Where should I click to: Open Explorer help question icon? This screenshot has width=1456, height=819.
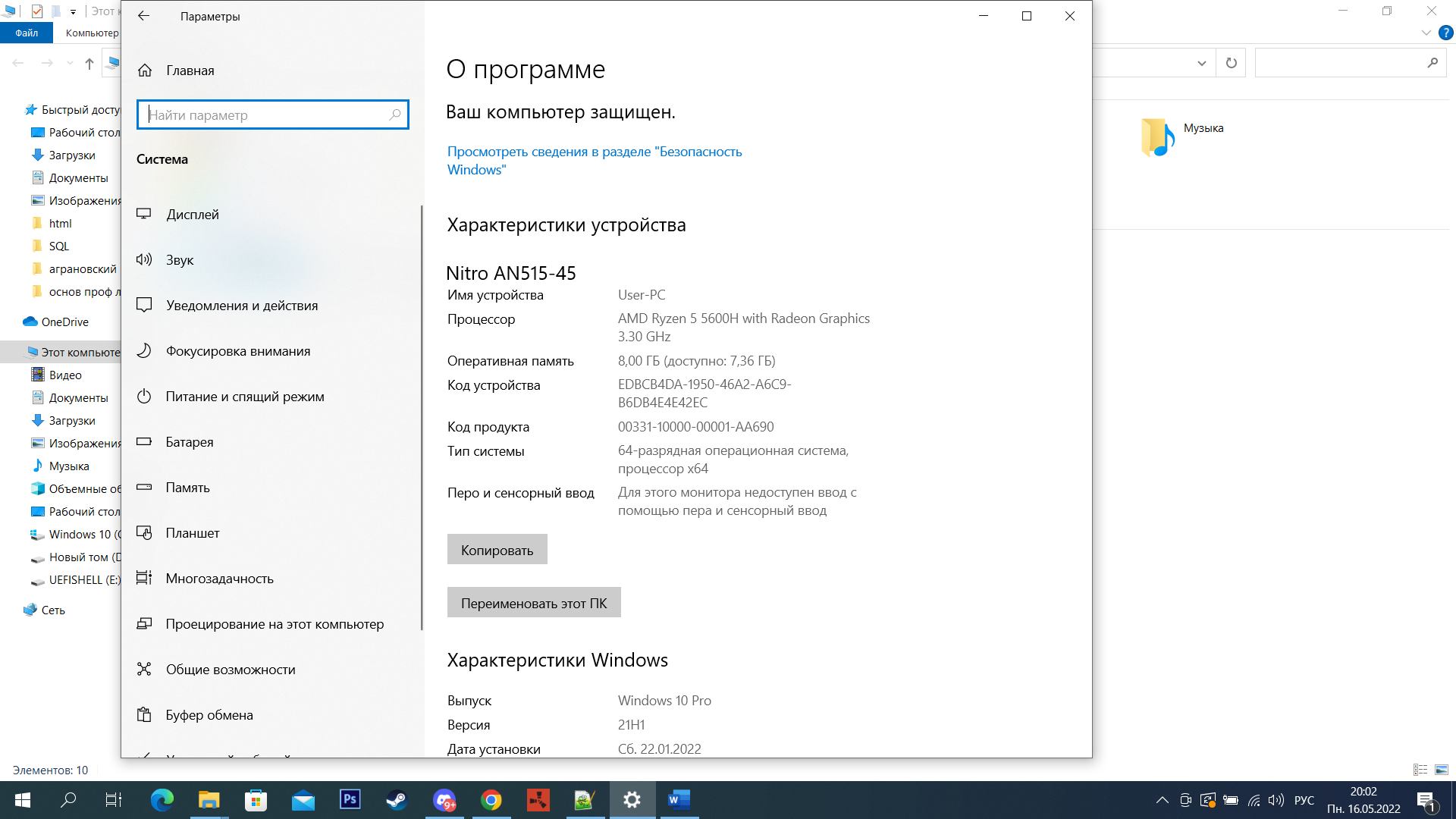coord(1446,33)
